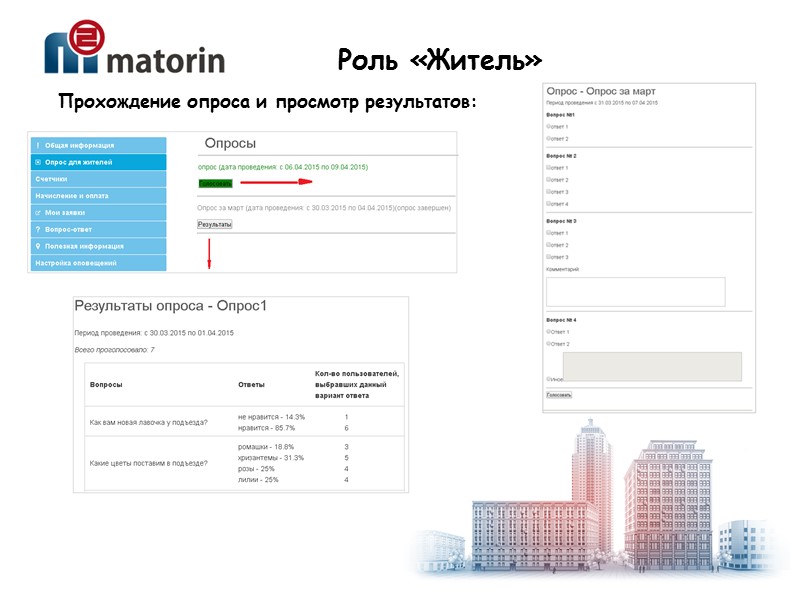Select Ответ 1 for Вопрос № 4

(x=549, y=332)
